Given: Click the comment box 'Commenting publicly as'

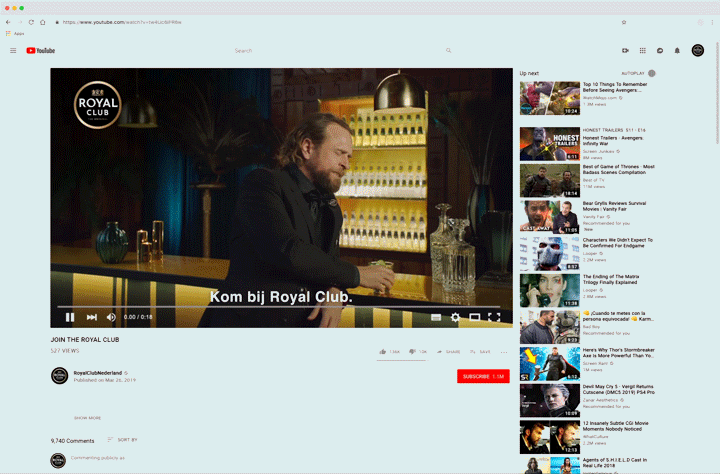Looking at the screenshot, I should 98,458.
